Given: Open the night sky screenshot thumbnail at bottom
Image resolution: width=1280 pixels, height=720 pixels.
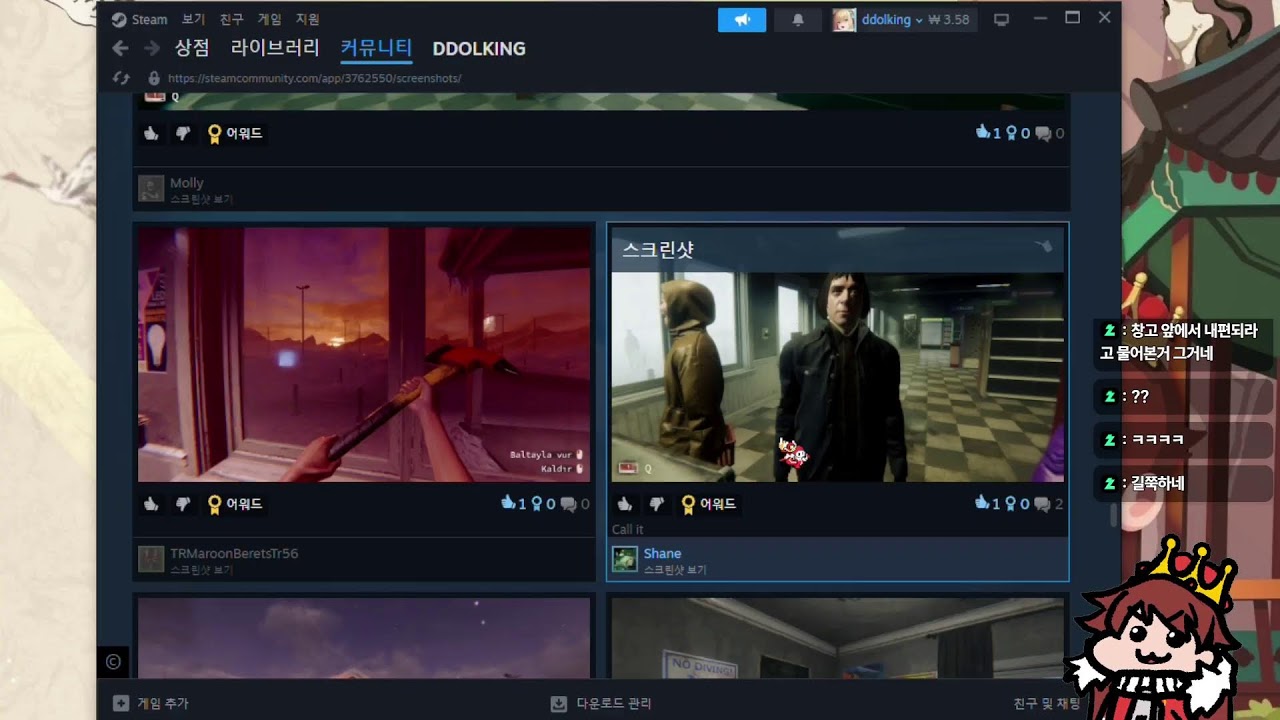Looking at the screenshot, I should click(364, 638).
